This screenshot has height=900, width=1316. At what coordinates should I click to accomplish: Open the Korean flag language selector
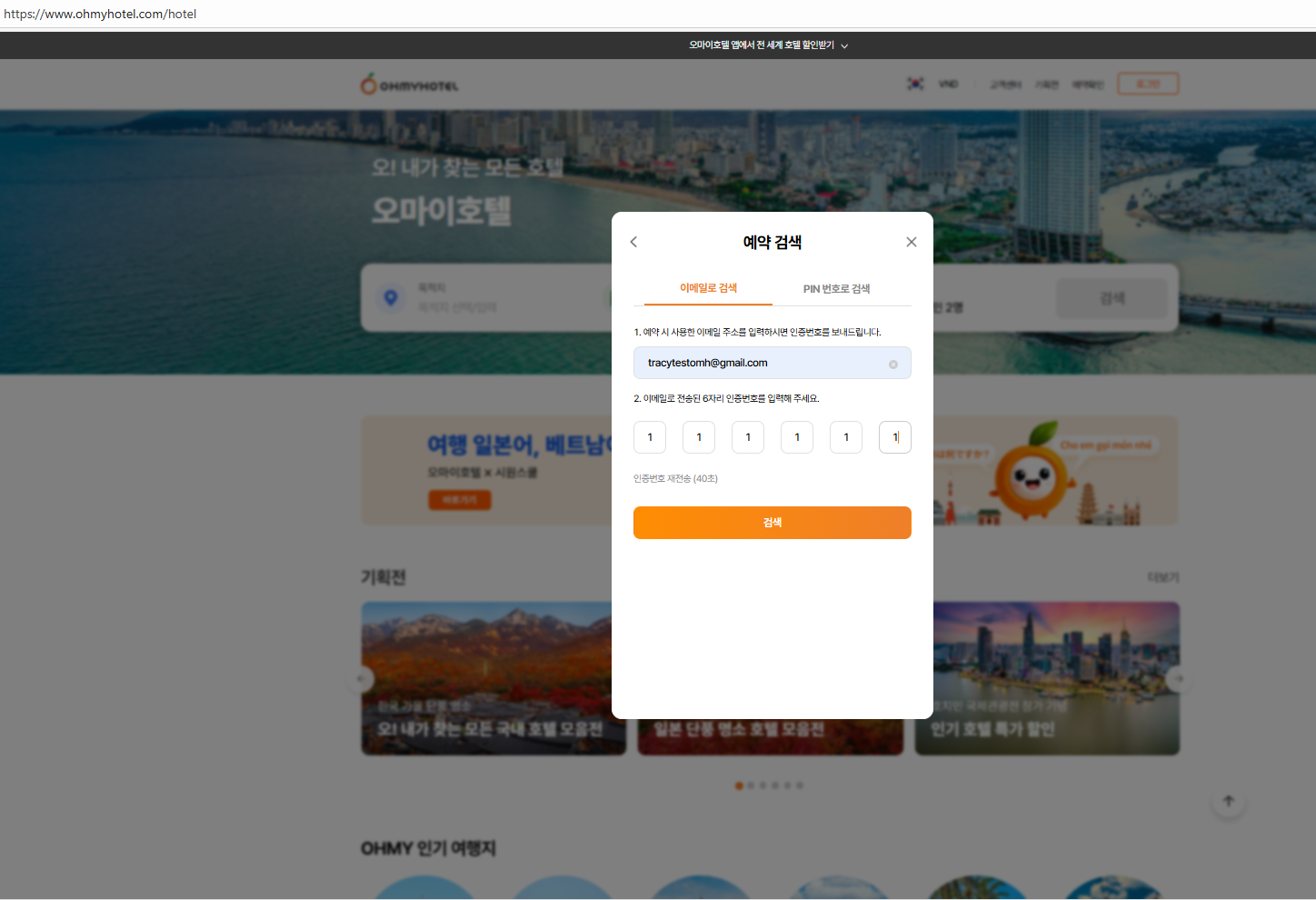coord(915,85)
